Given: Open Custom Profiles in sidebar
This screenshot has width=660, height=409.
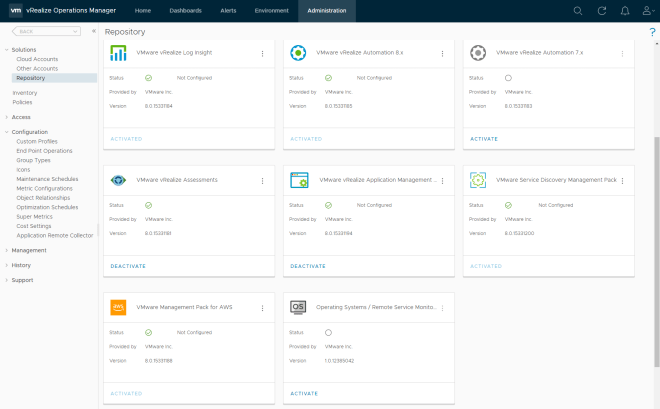Looking at the screenshot, I should coord(37,141).
